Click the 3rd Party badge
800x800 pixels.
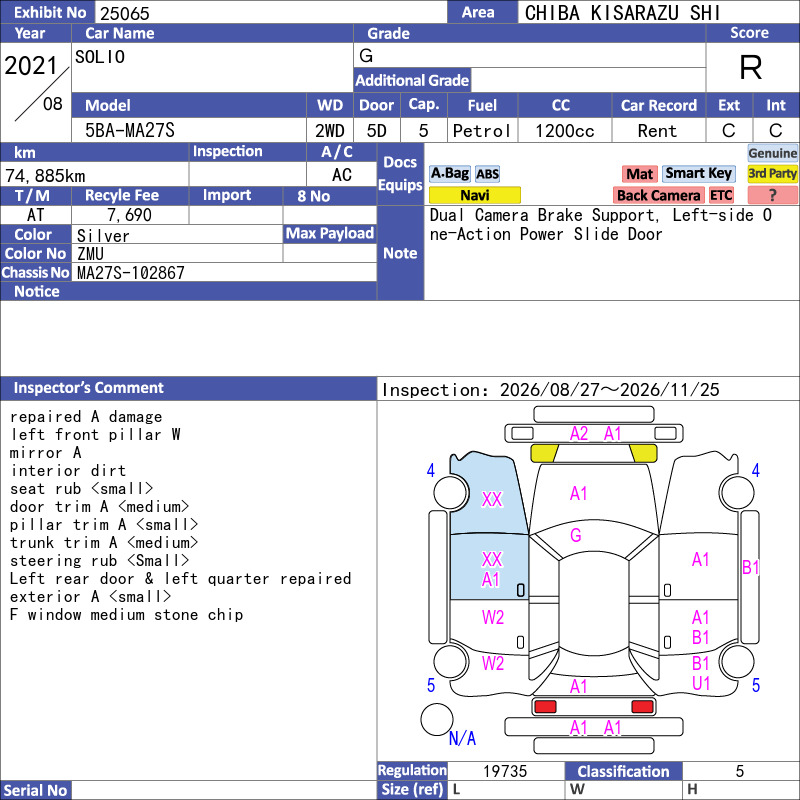[772, 173]
